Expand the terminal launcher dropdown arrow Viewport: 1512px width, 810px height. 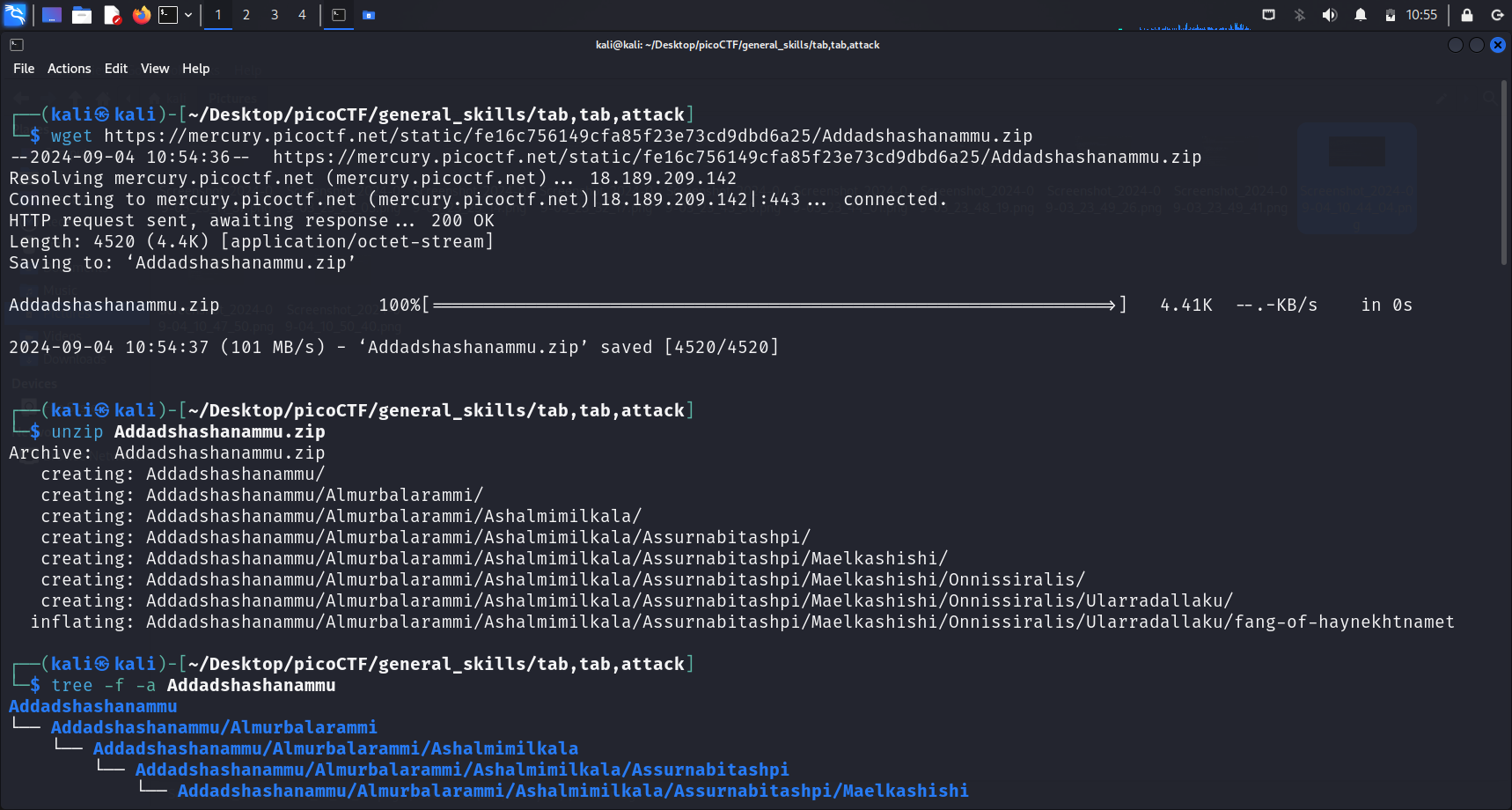click(188, 15)
